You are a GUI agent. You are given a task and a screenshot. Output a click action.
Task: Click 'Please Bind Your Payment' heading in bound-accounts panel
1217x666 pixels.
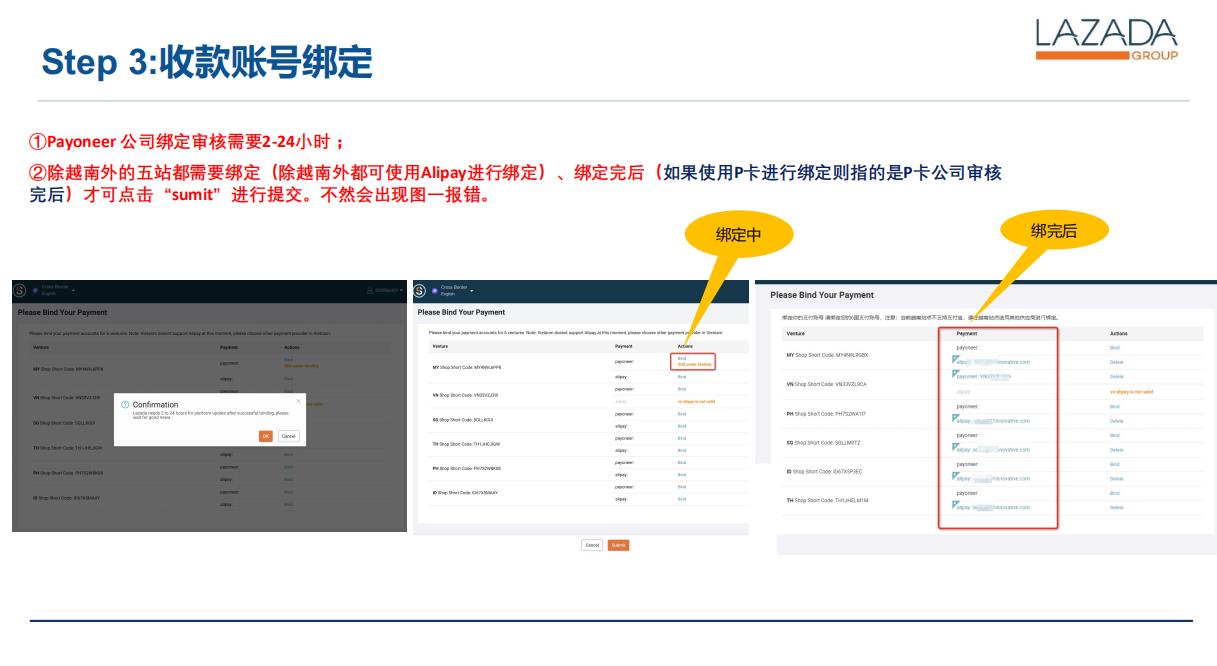822,295
